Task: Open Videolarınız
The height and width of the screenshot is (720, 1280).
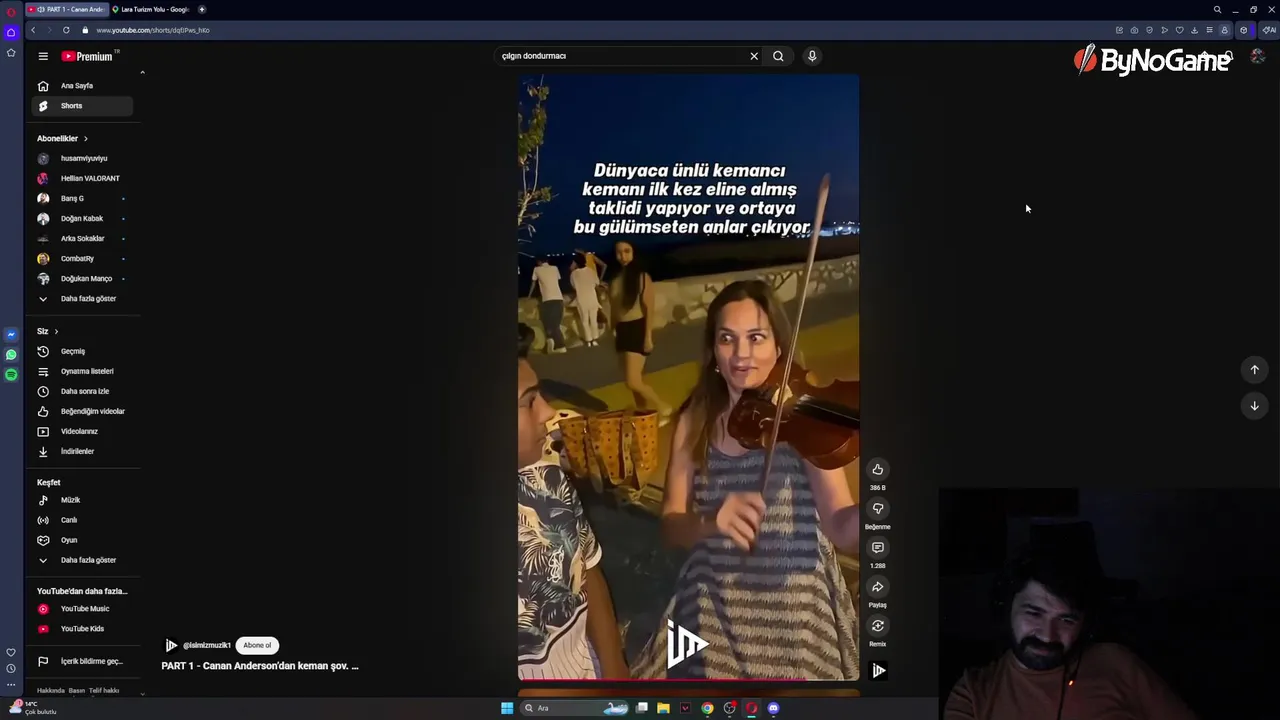Action: pos(81,431)
